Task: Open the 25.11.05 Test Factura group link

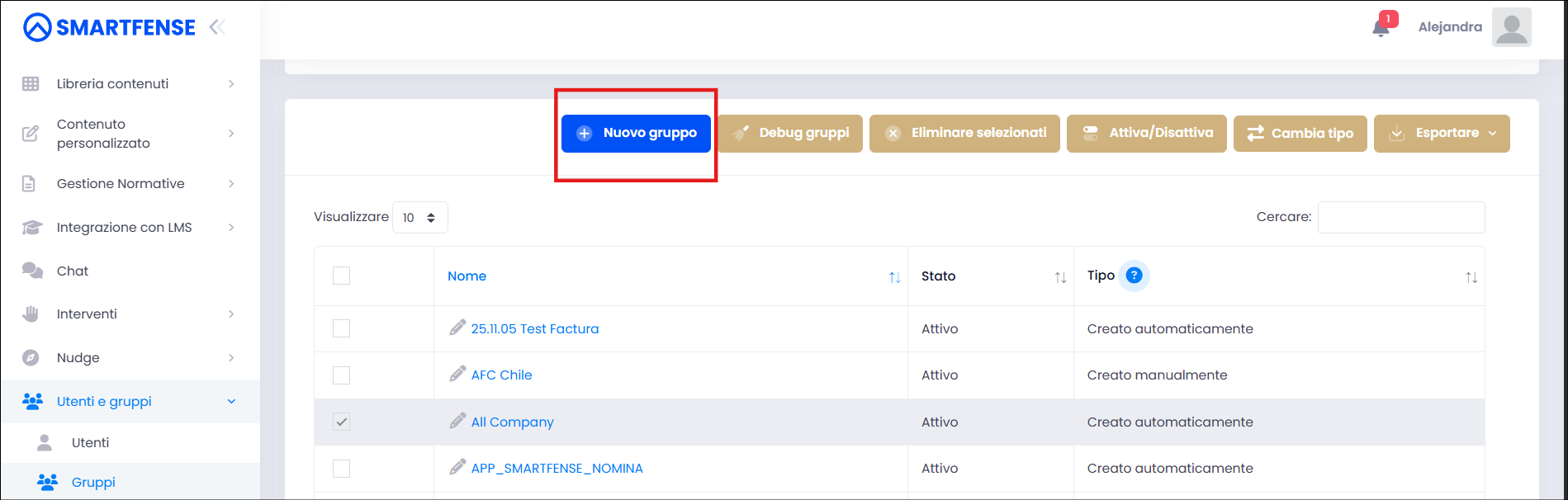Action: pos(535,328)
